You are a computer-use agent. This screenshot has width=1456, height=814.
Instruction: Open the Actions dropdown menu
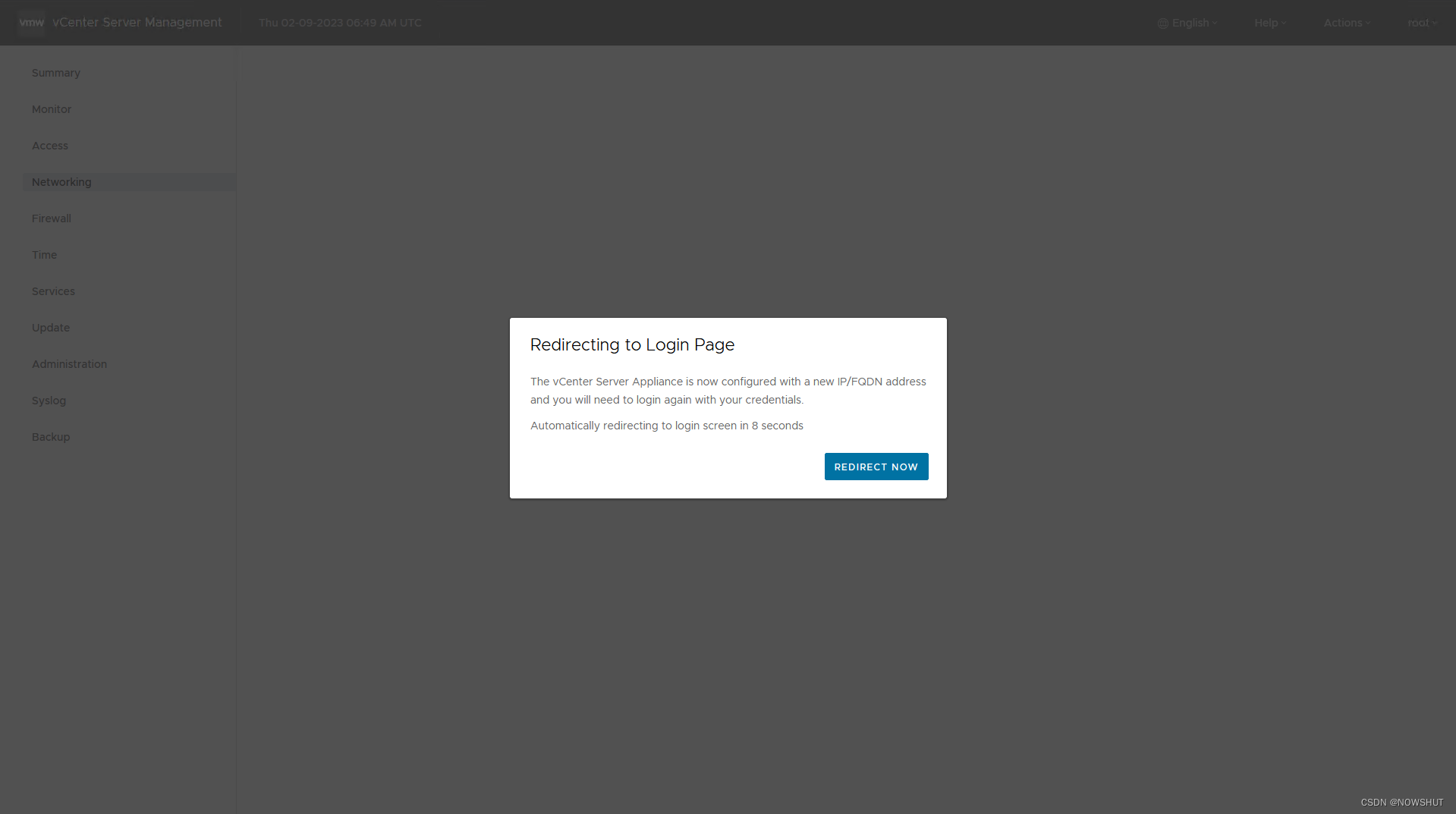pyautogui.click(x=1347, y=23)
